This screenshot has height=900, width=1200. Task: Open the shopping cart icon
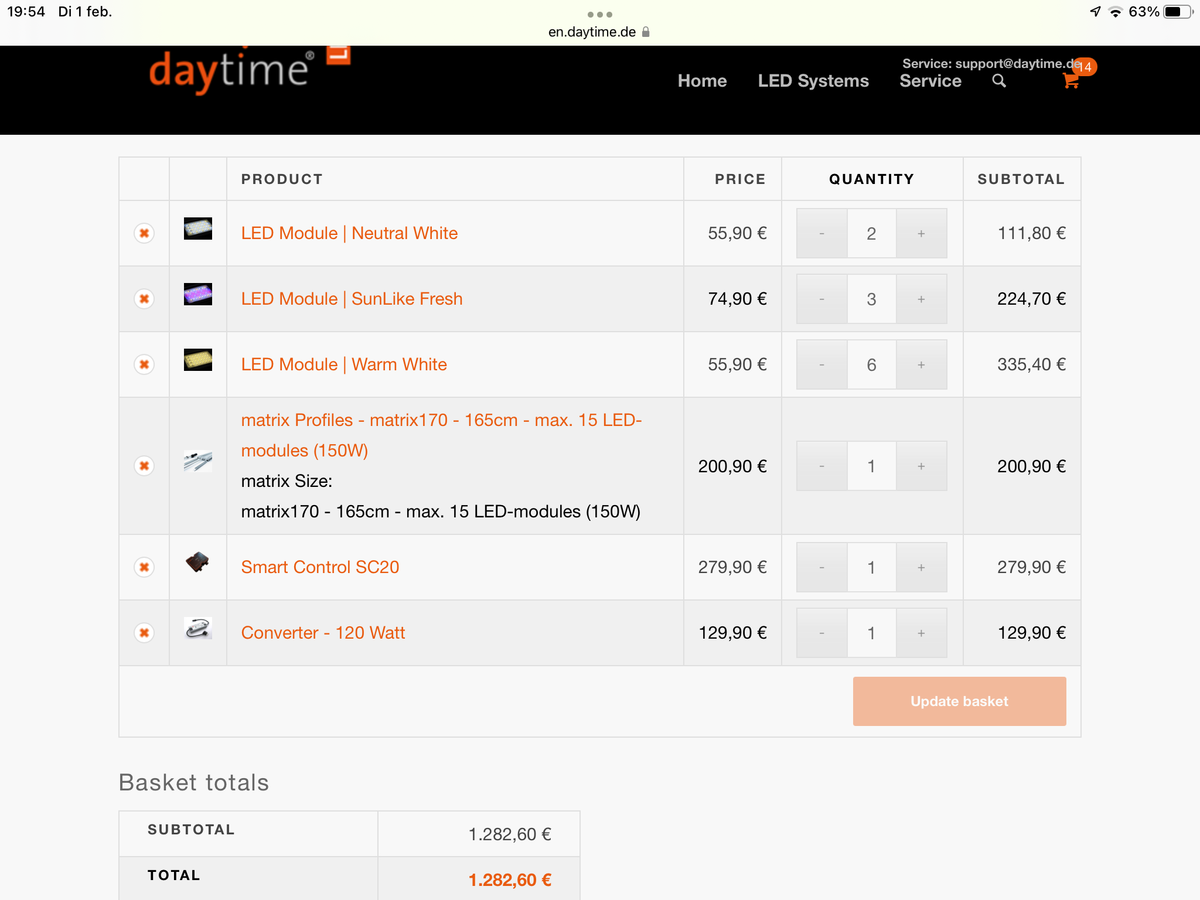click(1071, 82)
